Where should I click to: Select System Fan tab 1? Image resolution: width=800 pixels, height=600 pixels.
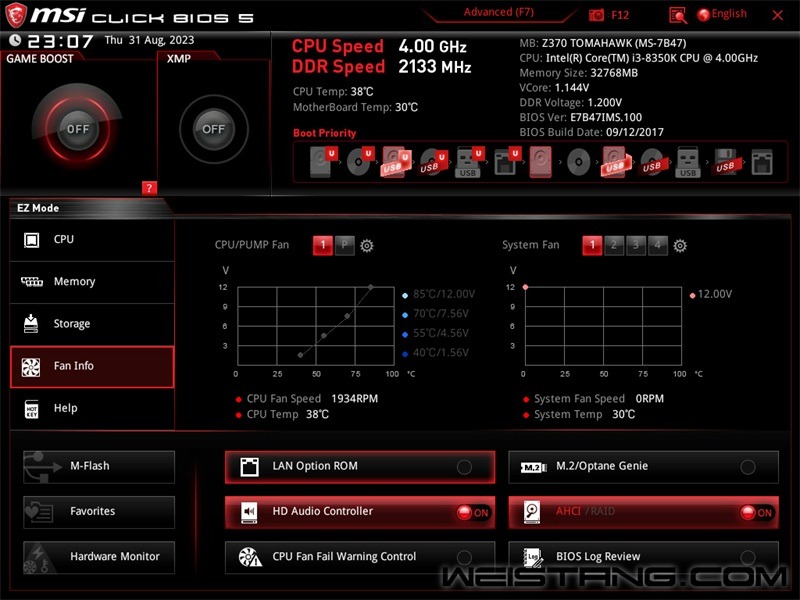click(592, 245)
